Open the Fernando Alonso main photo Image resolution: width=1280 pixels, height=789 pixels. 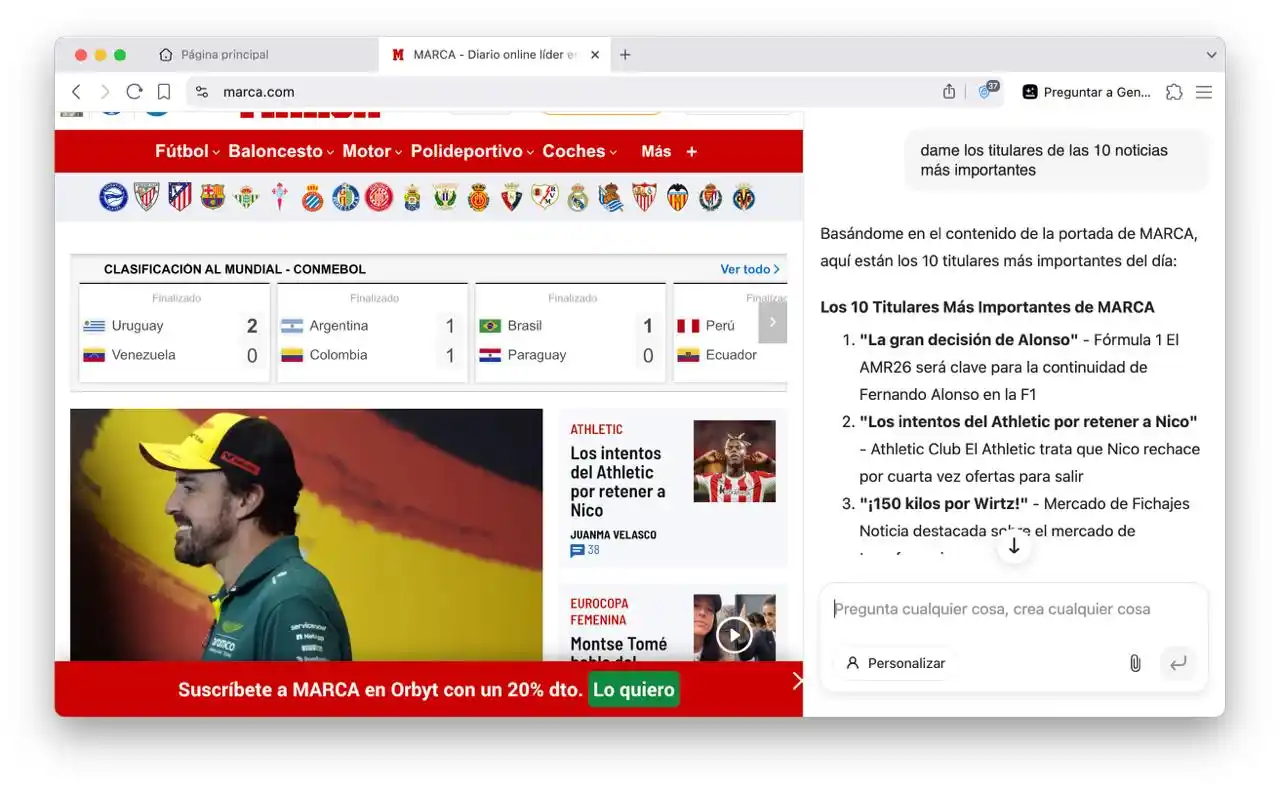pyautogui.click(x=306, y=535)
